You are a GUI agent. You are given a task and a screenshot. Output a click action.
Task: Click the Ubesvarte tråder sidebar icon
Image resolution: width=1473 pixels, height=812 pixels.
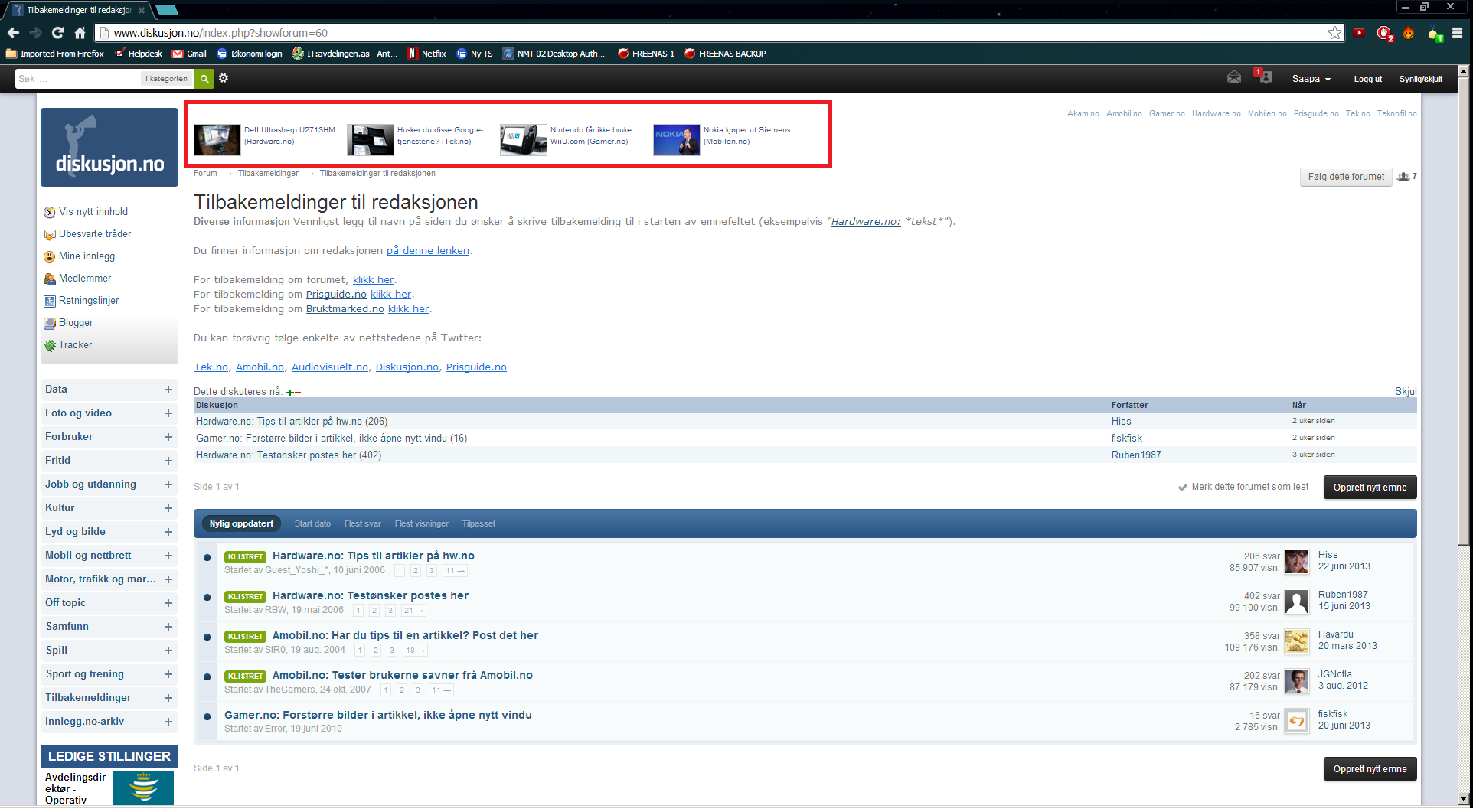[x=50, y=235]
